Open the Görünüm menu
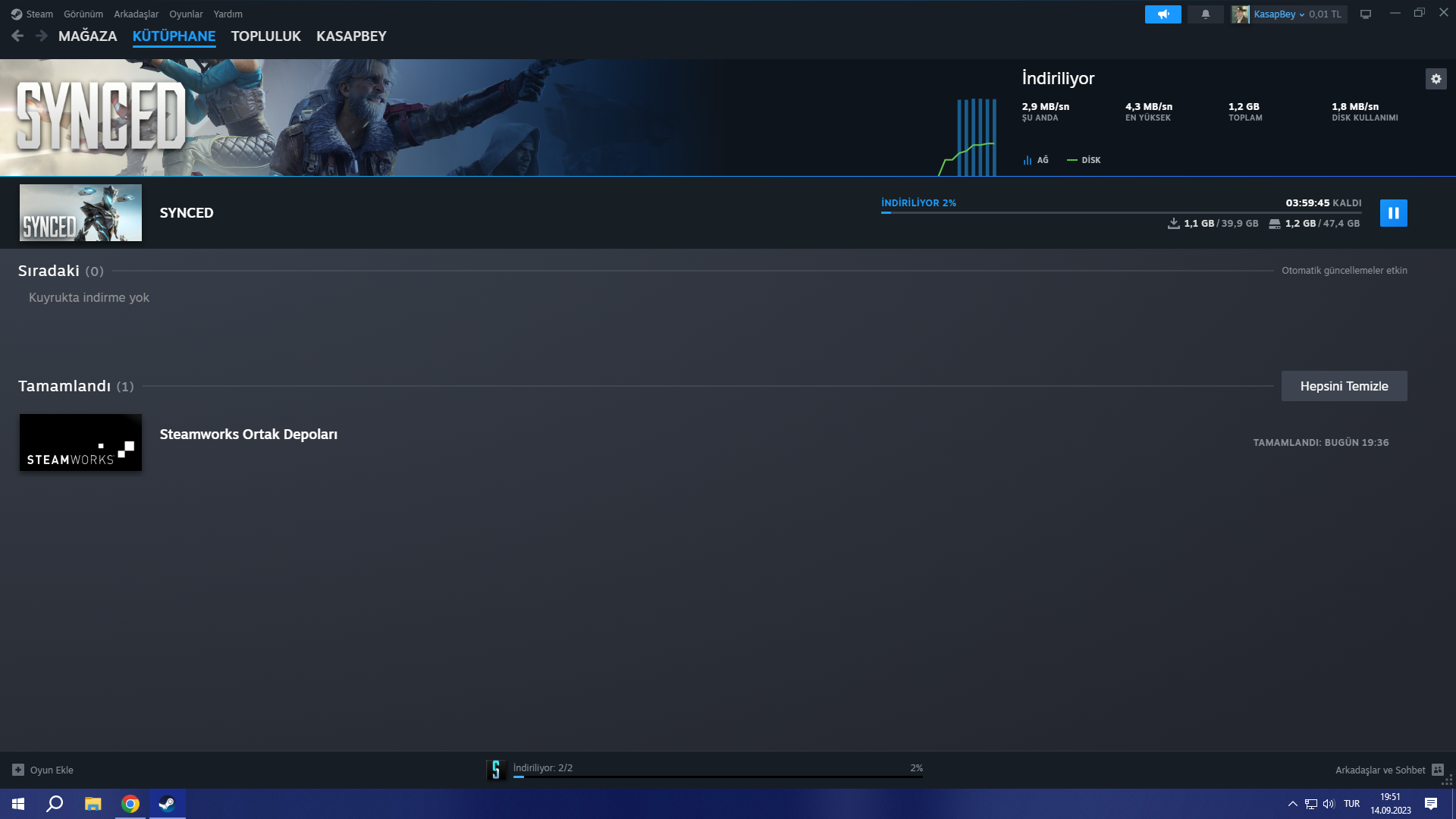1456x819 pixels. (x=83, y=14)
